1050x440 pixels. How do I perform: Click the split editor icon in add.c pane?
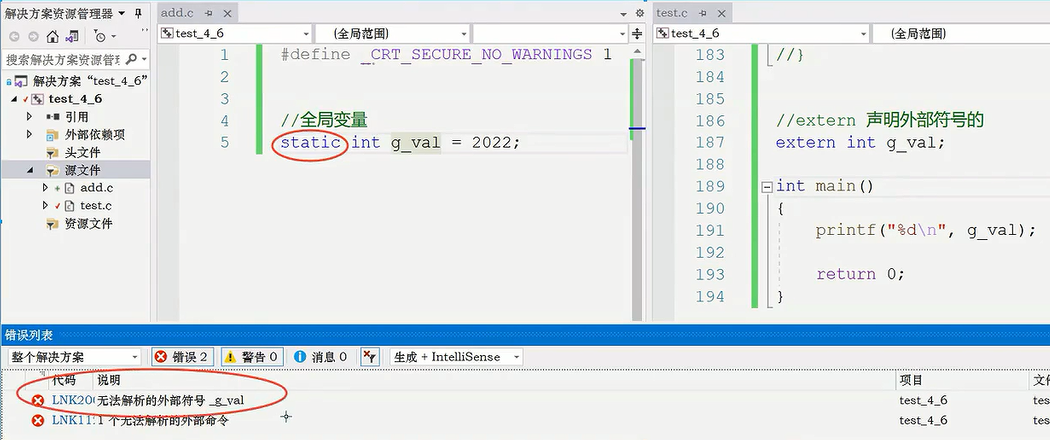click(637, 33)
